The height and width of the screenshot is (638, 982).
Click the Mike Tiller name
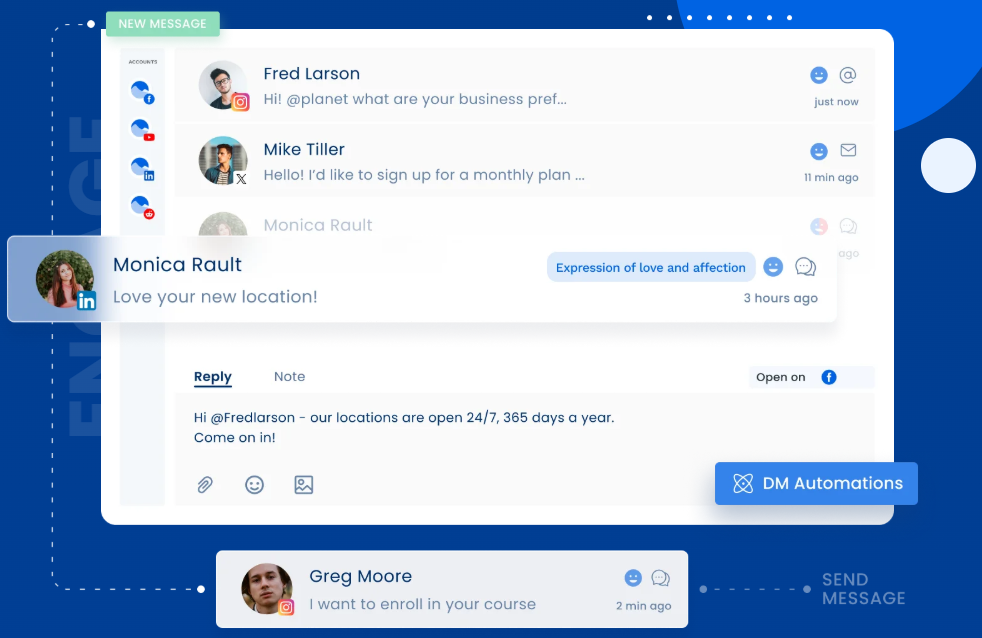tap(304, 149)
